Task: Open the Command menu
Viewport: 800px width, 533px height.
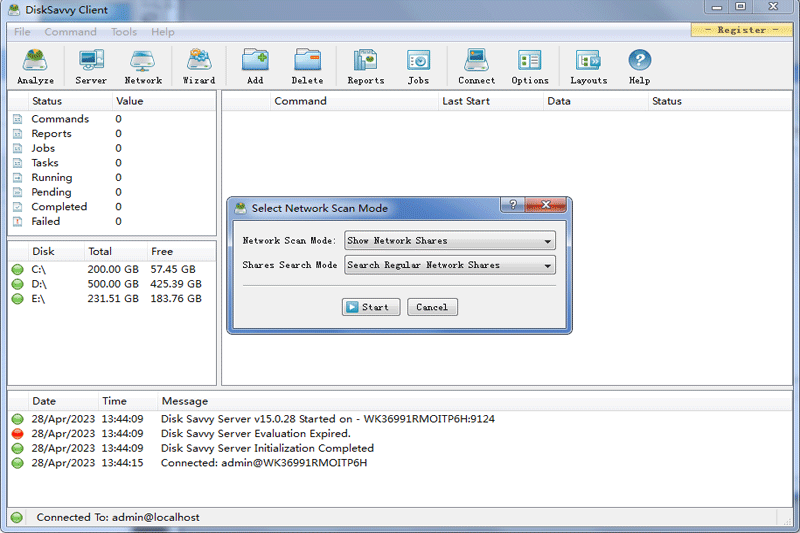Action: pos(70,32)
